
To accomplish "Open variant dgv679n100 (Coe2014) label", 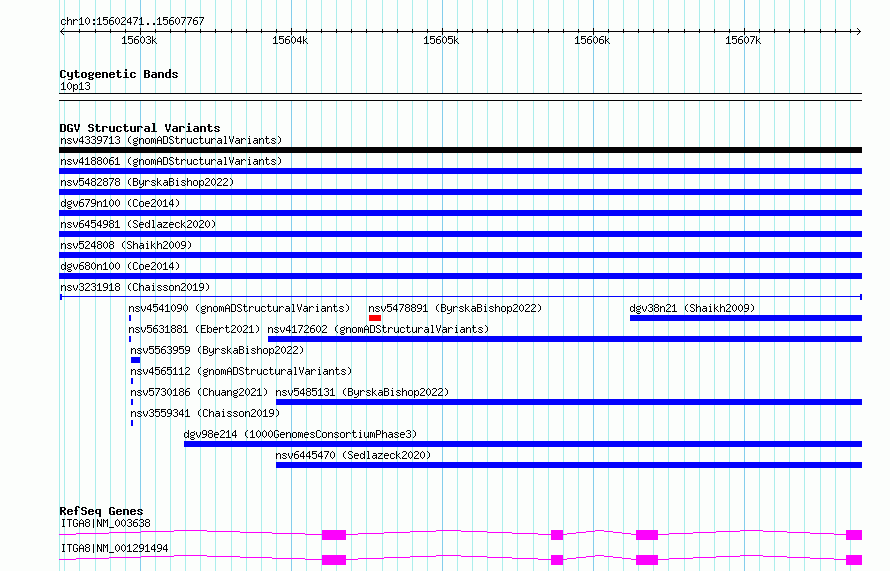I will coord(120,203).
